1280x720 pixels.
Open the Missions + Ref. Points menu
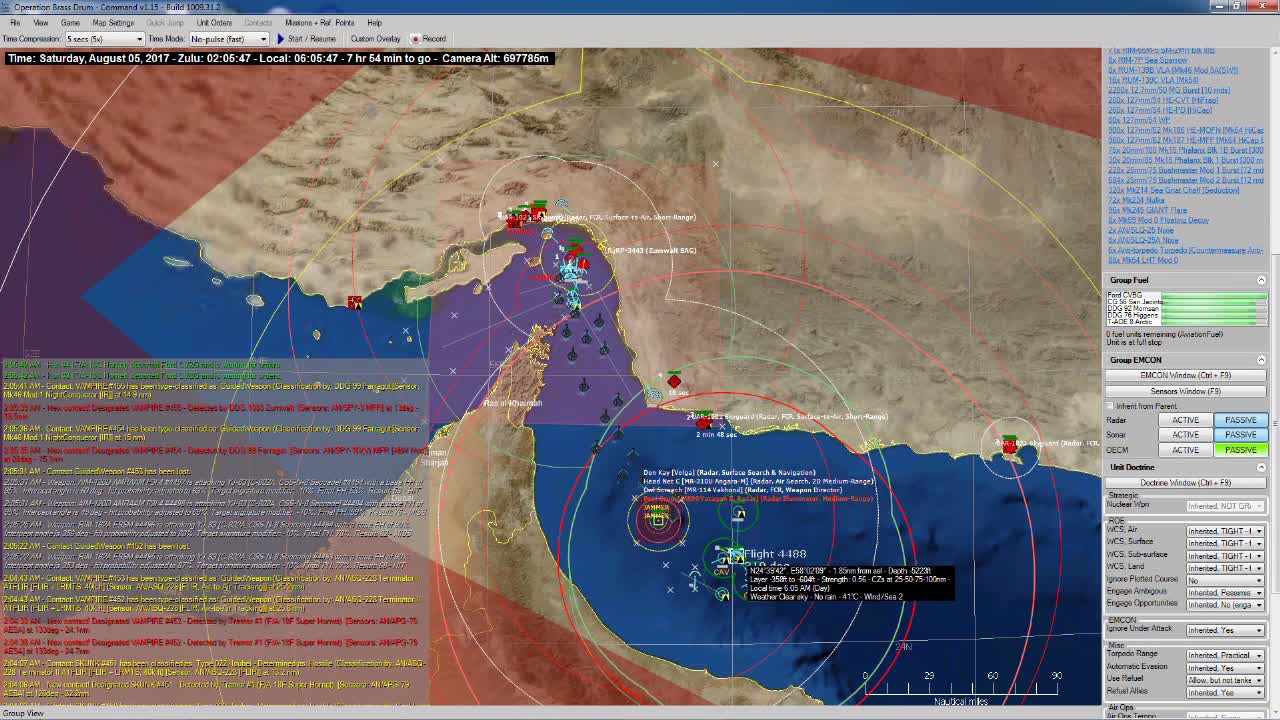[x=320, y=22]
